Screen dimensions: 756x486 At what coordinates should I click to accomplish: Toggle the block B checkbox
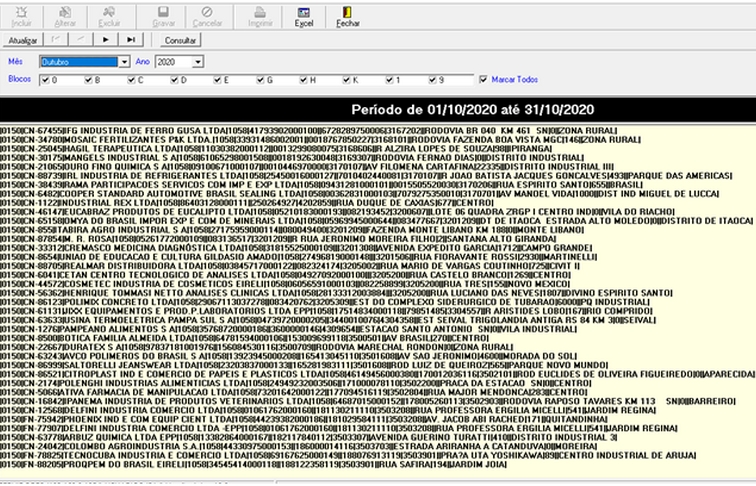point(88,80)
